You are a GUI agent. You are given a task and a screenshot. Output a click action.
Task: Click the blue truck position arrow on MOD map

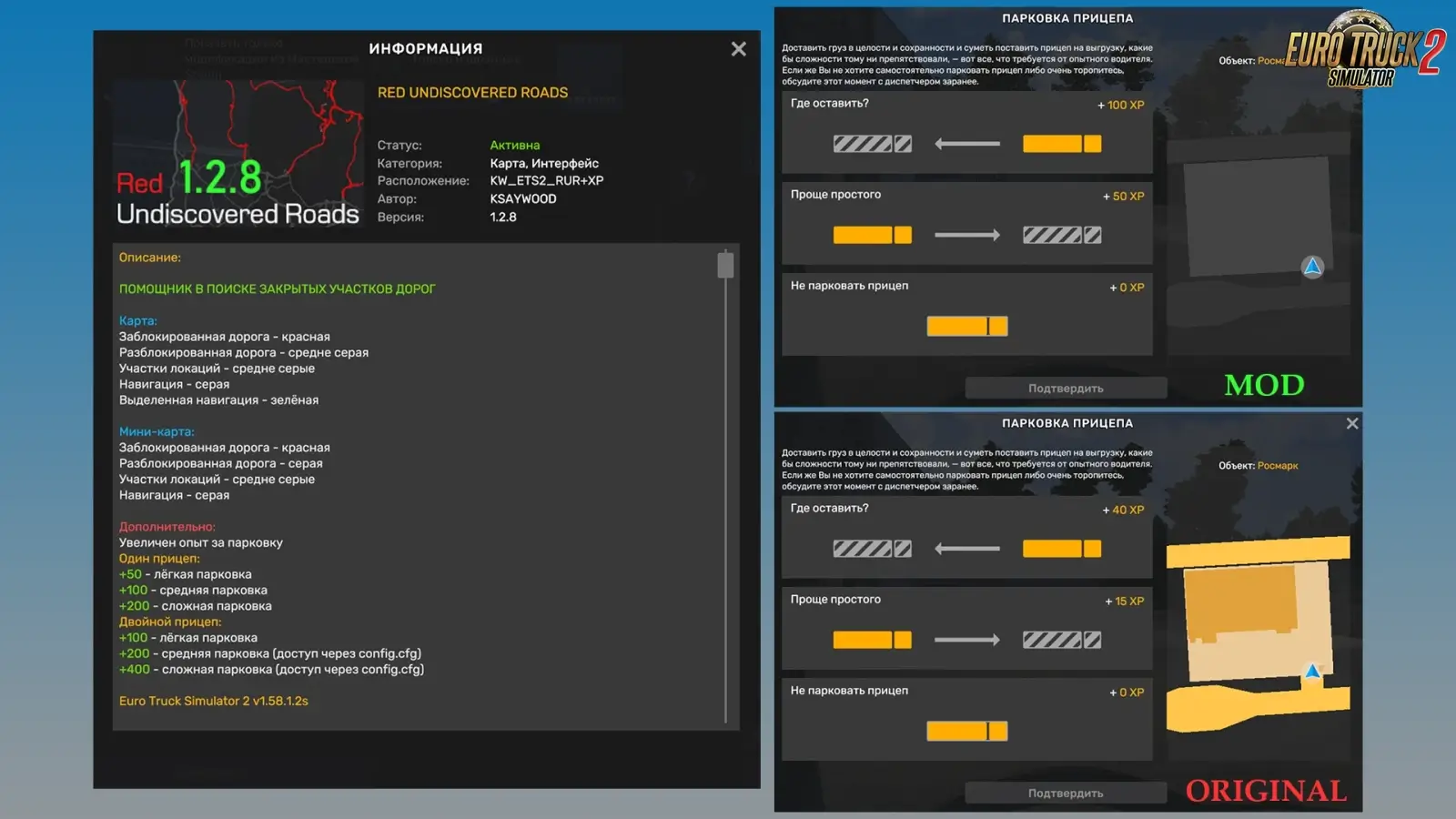pos(1312,267)
